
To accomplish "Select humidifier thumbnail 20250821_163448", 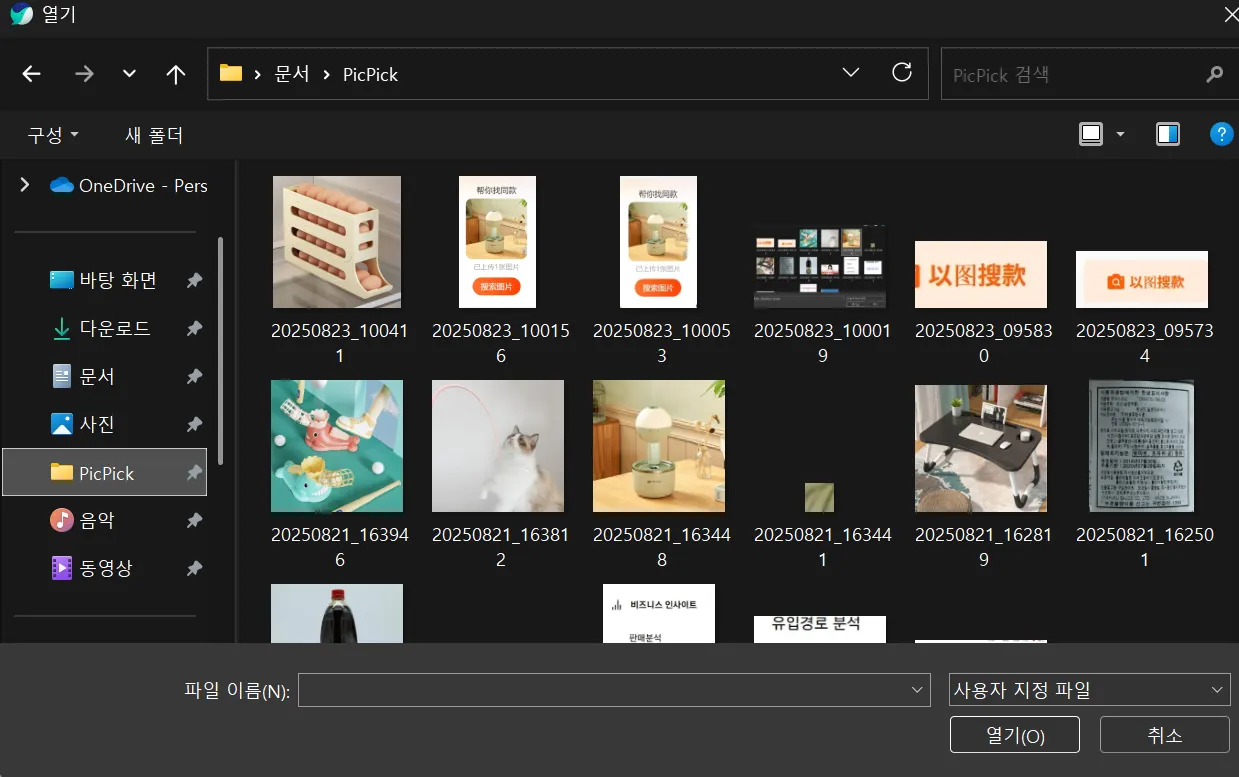I will click(x=659, y=446).
